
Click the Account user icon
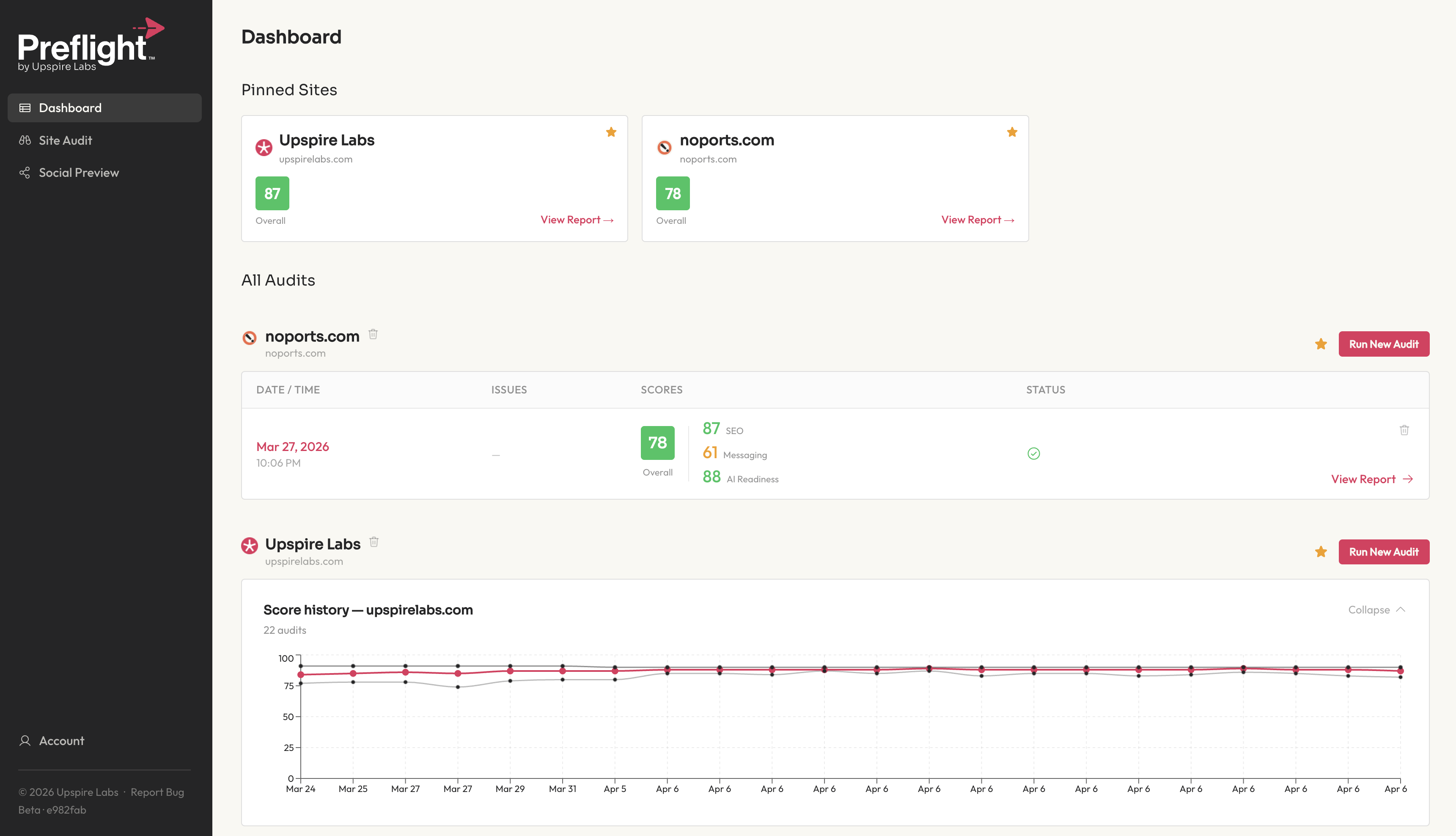click(x=25, y=741)
